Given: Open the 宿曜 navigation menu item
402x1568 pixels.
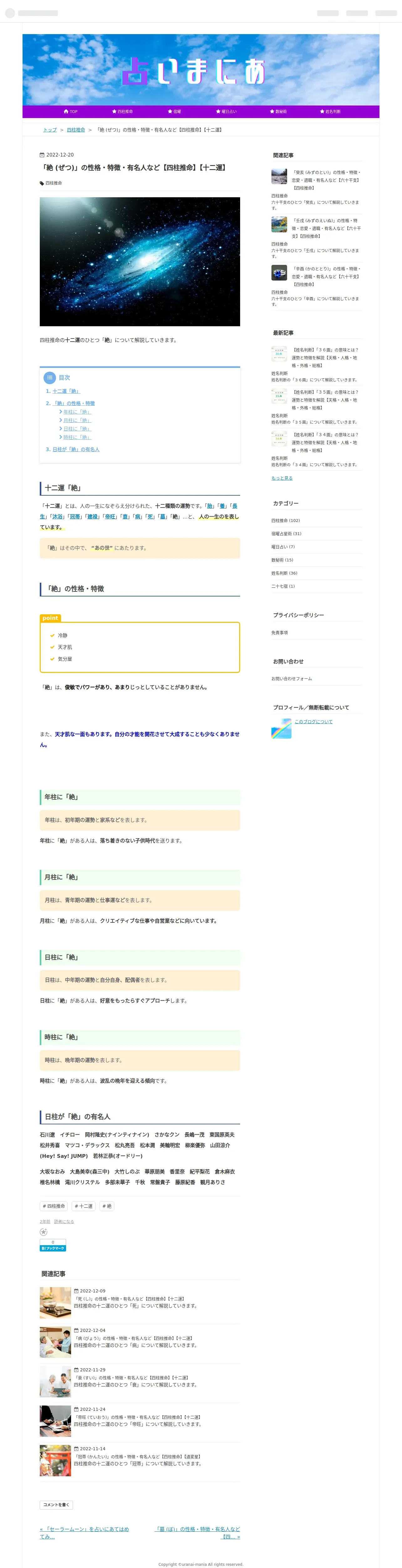Looking at the screenshot, I should point(174,111).
